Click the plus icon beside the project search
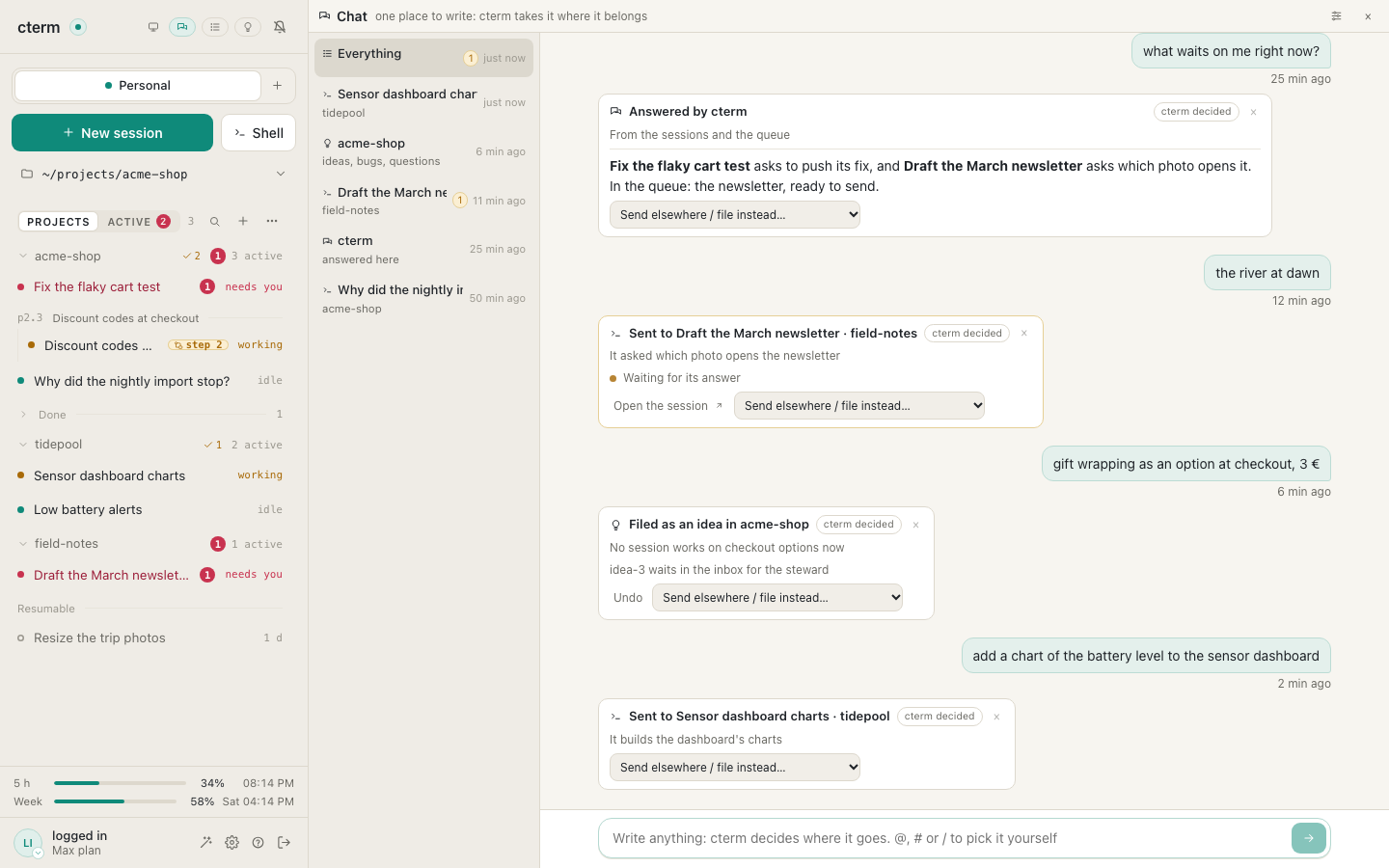This screenshot has width=1389, height=868. click(x=243, y=222)
